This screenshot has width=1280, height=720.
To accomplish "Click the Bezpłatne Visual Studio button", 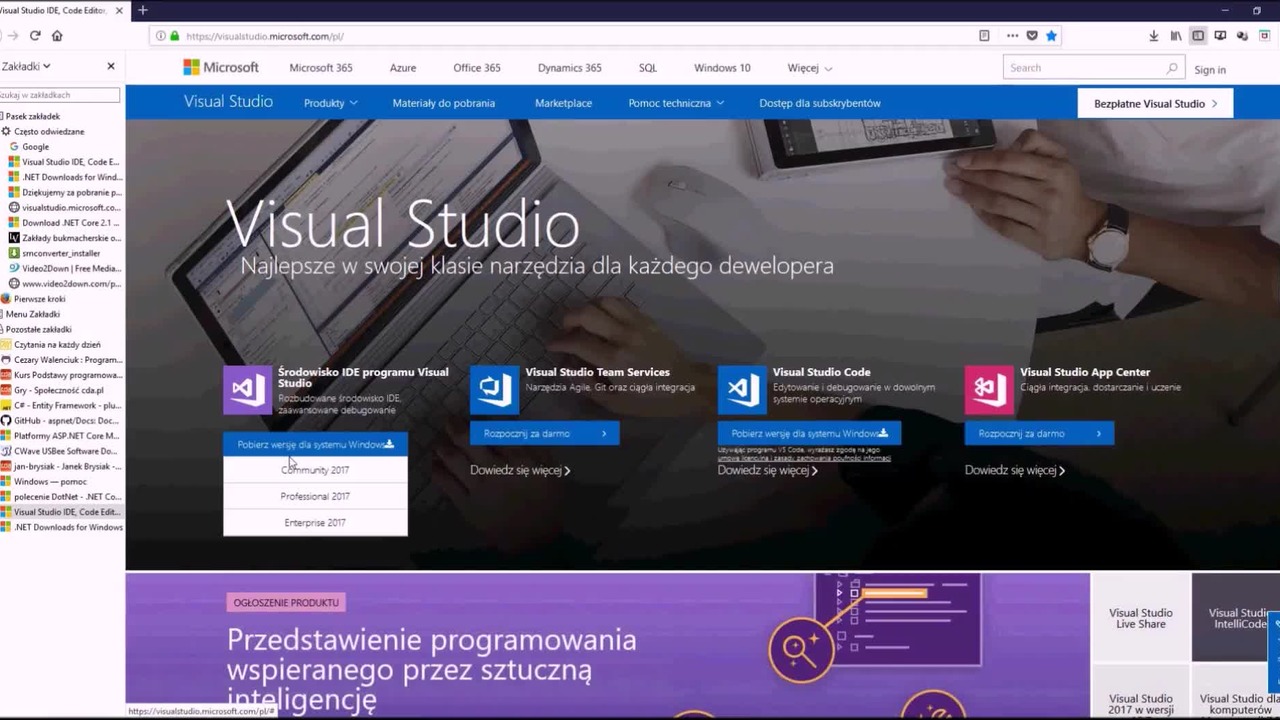I will pyautogui.click(x=1155, y=103).
